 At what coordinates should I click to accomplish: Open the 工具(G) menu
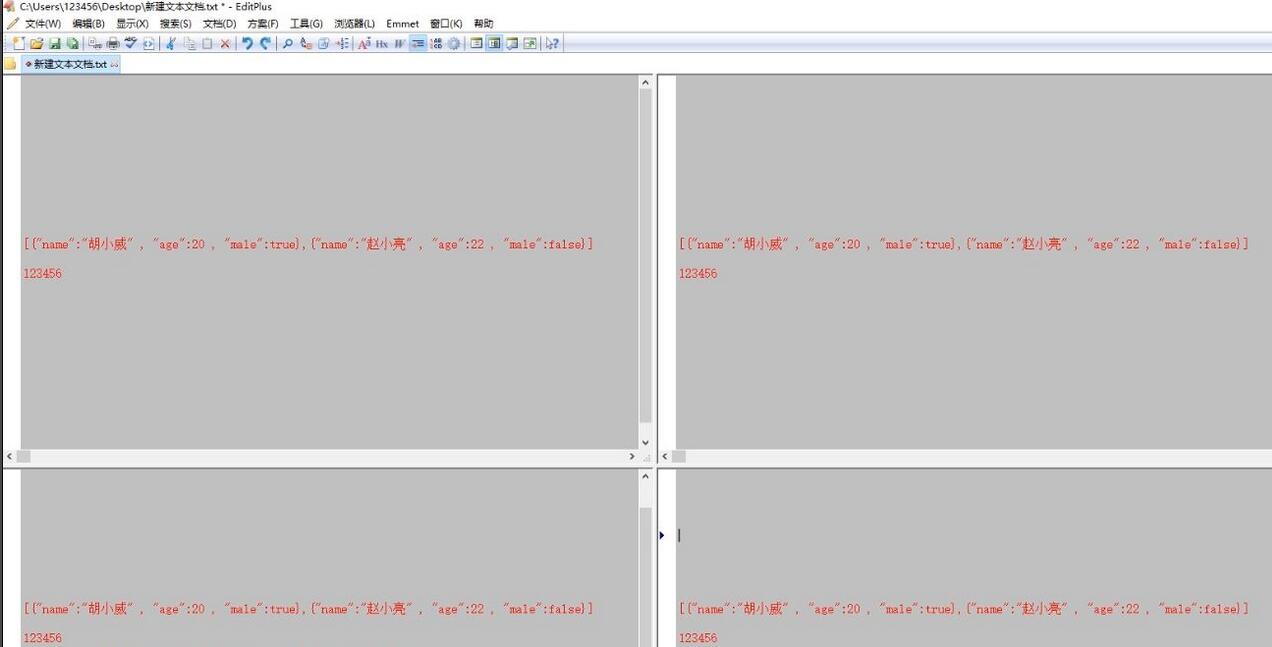[x=306, y=23]
